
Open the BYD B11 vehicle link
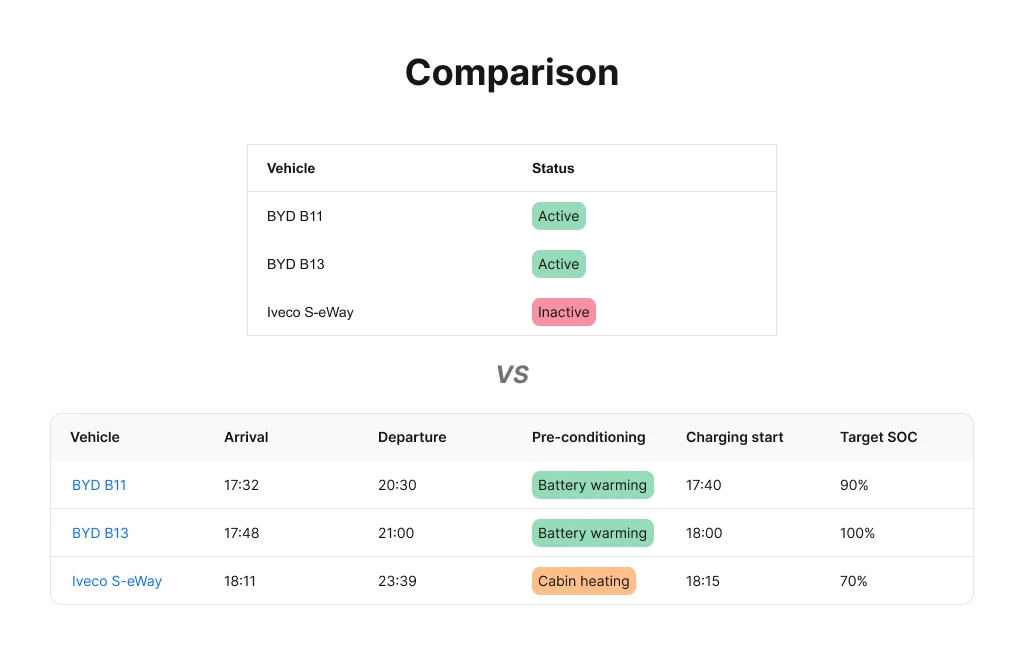click(x=99, y=485)
